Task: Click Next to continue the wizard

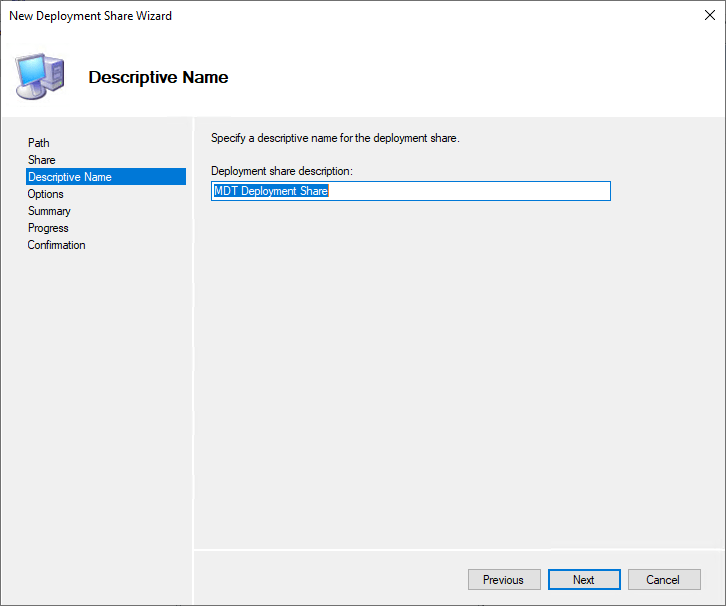Action: pyautogui.click(x=584, y=580)
